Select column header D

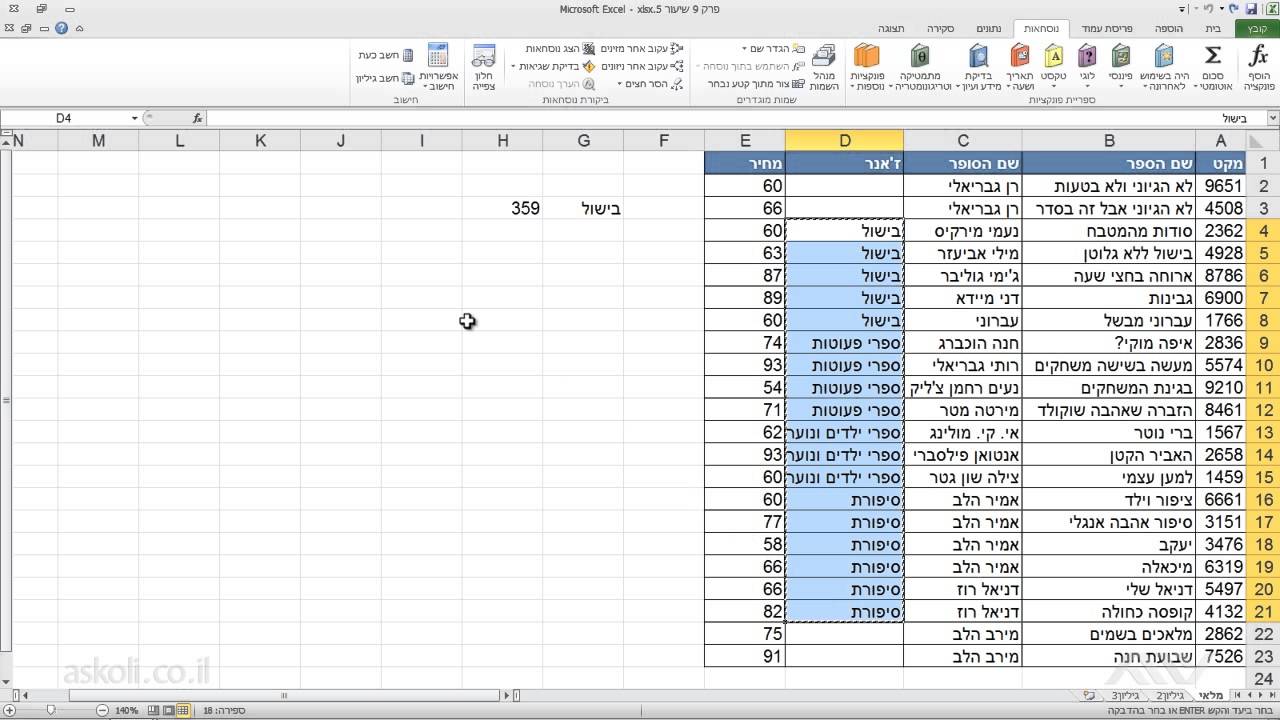click(x=844, y=141)
